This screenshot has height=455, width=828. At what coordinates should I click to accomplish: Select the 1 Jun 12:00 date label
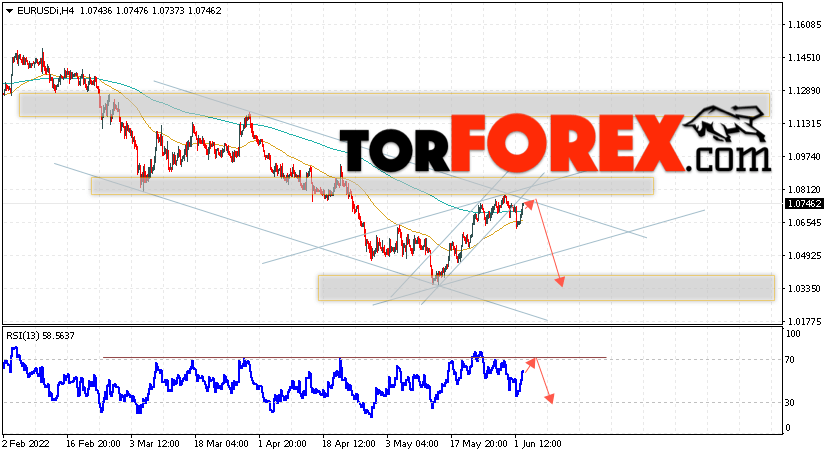[538, 444]
